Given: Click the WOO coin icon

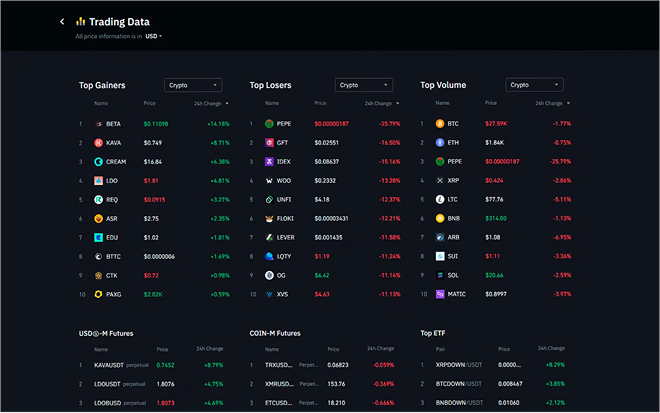Looking at the screenshot, I should tap(269, 181).
